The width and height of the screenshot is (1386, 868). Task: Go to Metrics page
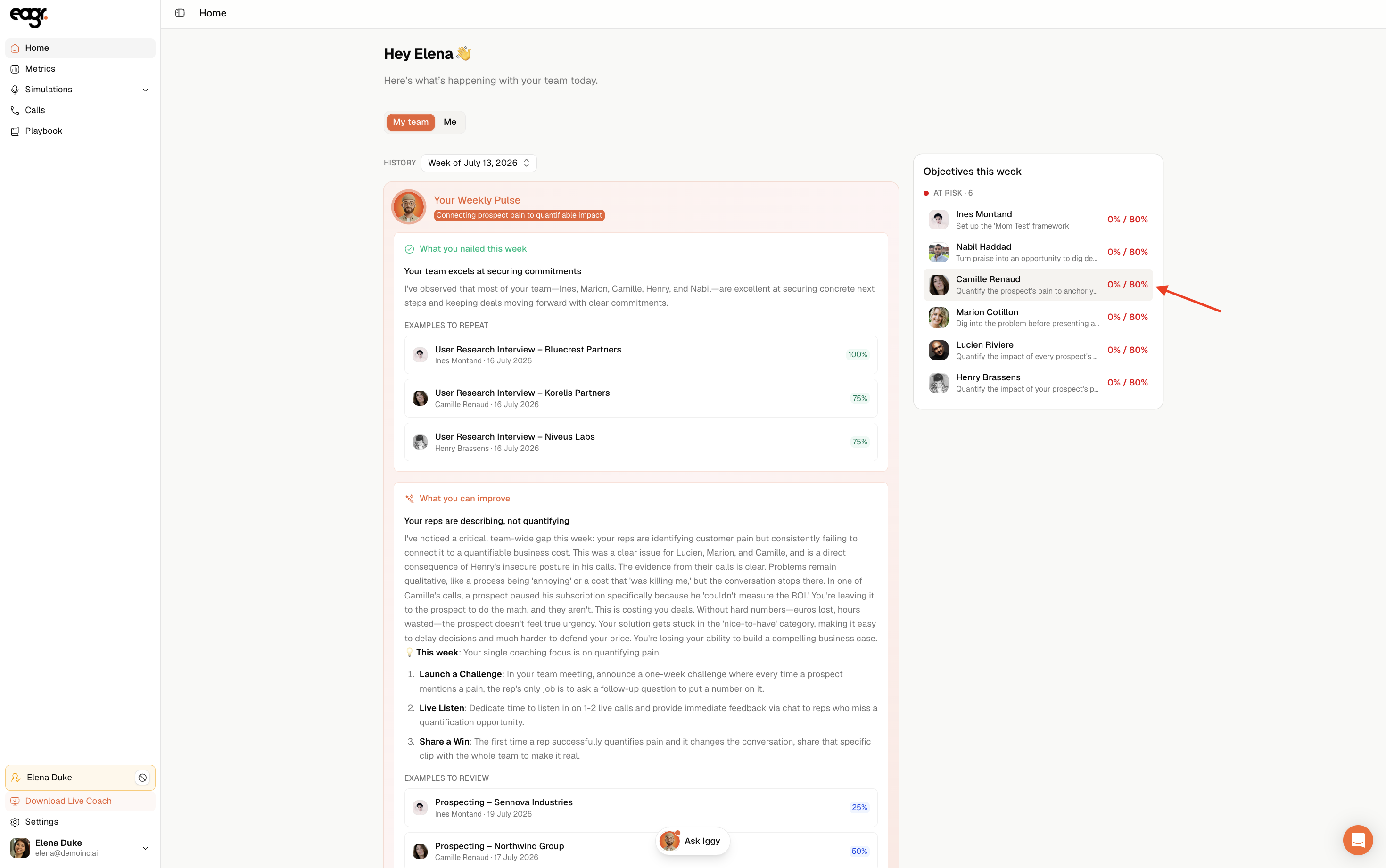coord(81,69)
